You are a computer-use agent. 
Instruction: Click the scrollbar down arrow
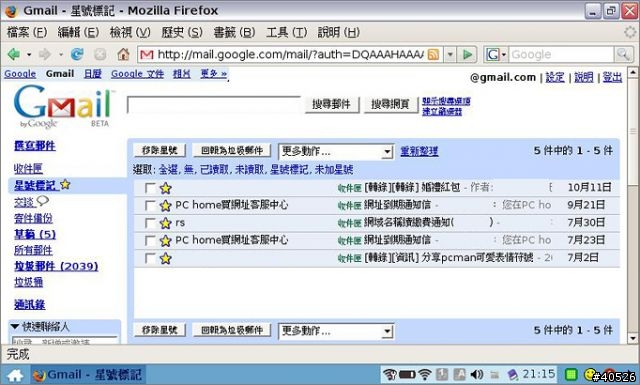633,338
